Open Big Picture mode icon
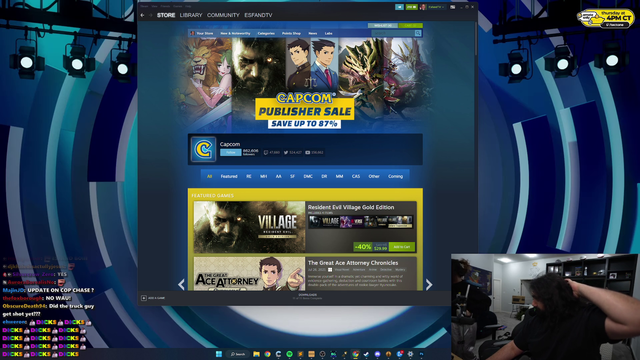640x360 pixels. 453,7
